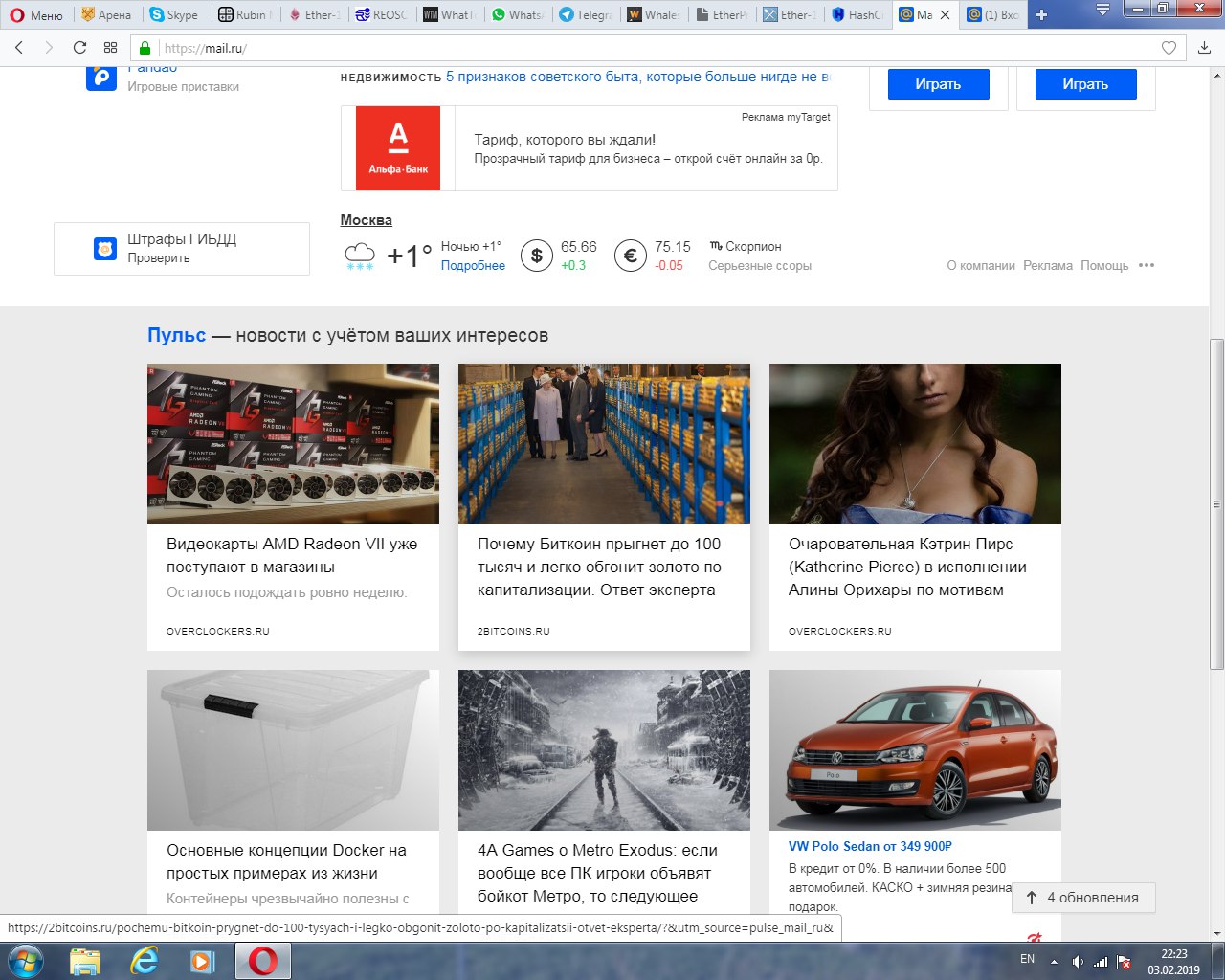Show hidden system tray icons arrow

tap(1054, 961)
